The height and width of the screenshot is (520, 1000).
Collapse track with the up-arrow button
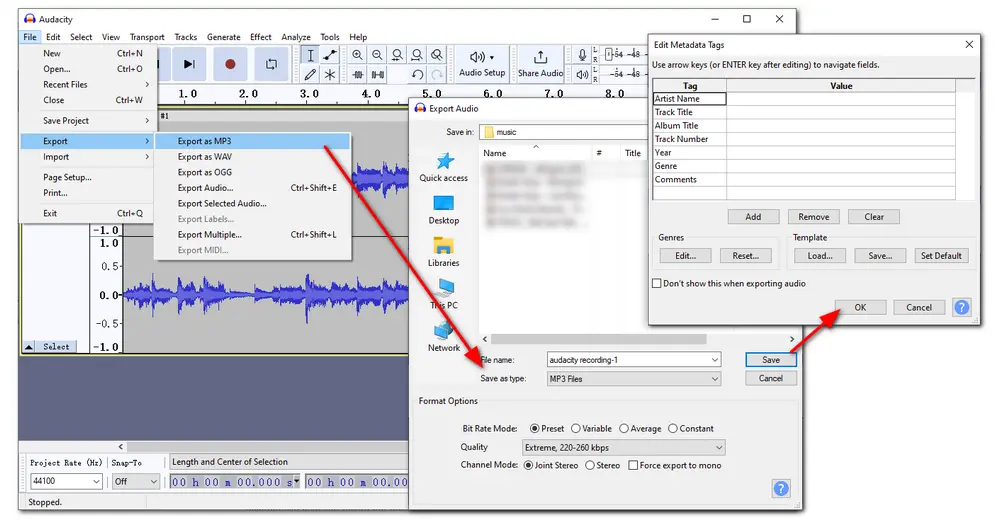coord(29,346)
